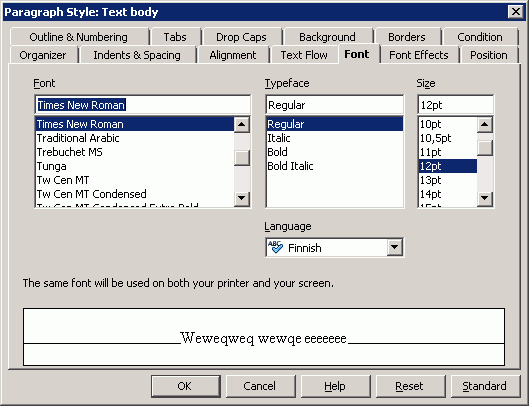Open the Position tab
The height and width of the screenshot is (406, 529).
click(489, 55)
